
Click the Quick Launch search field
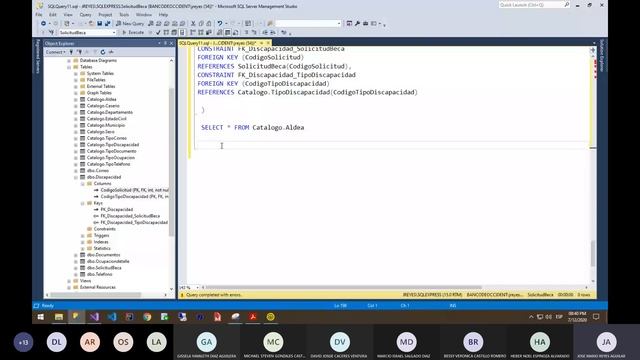coord(531,5)
